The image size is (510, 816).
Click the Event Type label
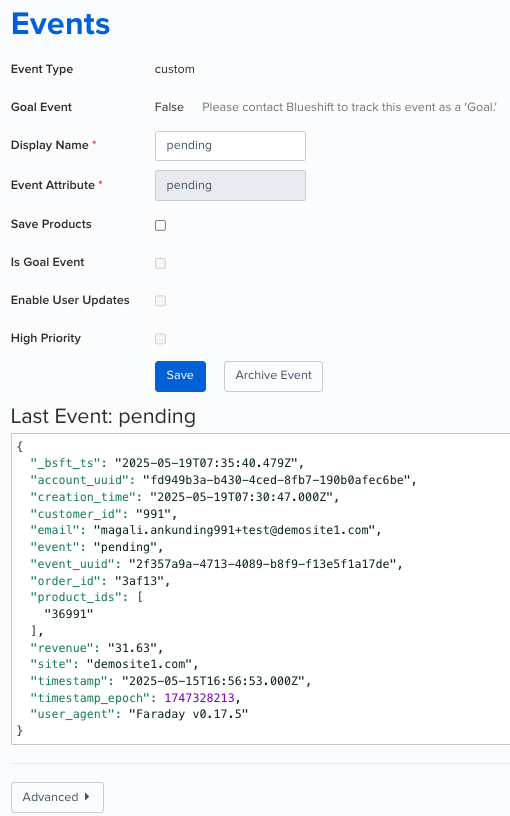point(42,69)
